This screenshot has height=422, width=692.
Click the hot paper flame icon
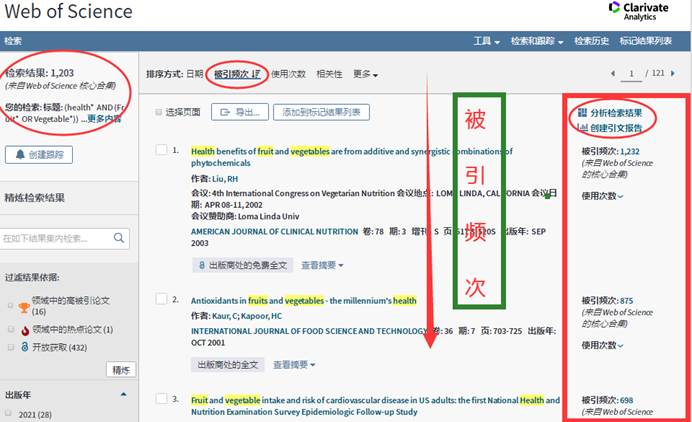click(x=25, y=330)
